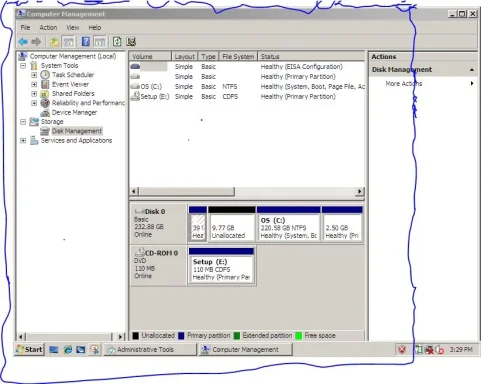Expand the Shared Folders node
The image size is (481, 384).
(34, 94)
